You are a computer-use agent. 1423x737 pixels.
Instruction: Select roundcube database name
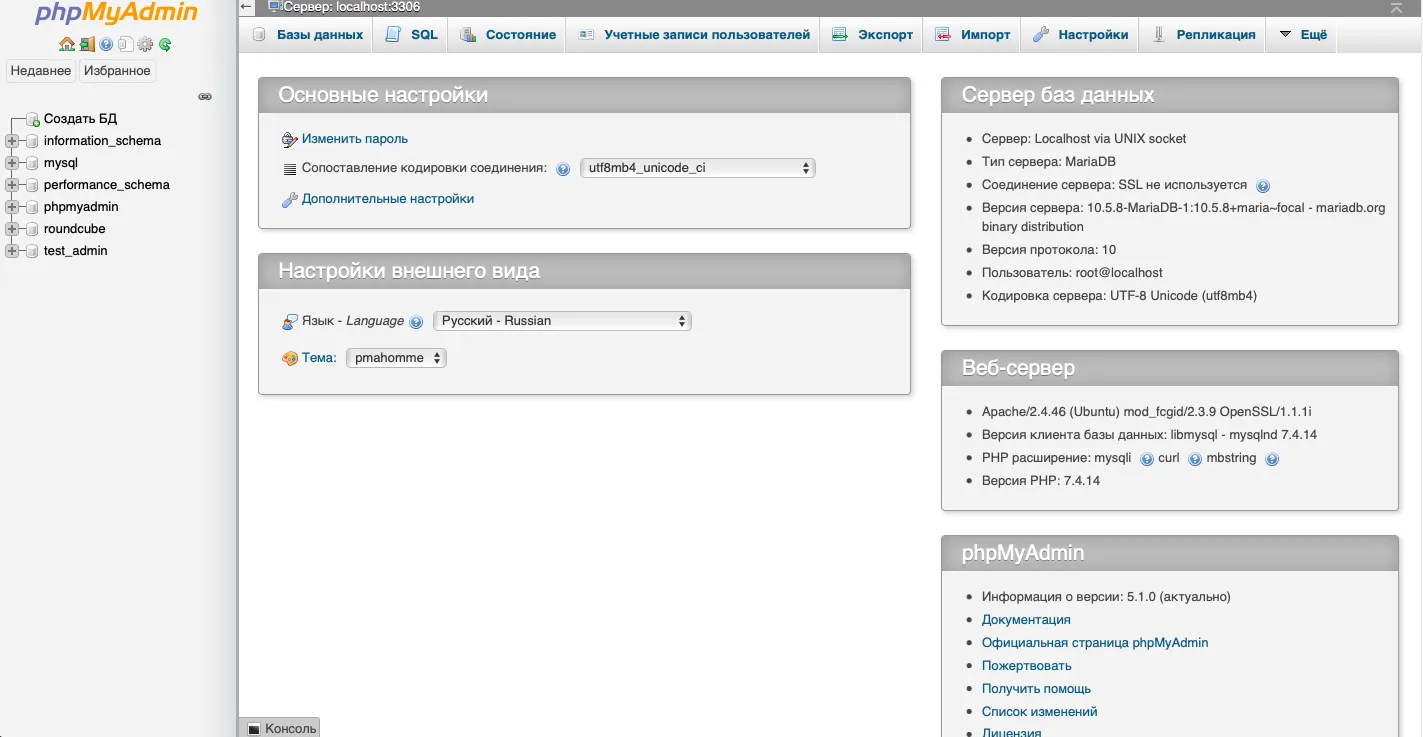click(74, 229)
